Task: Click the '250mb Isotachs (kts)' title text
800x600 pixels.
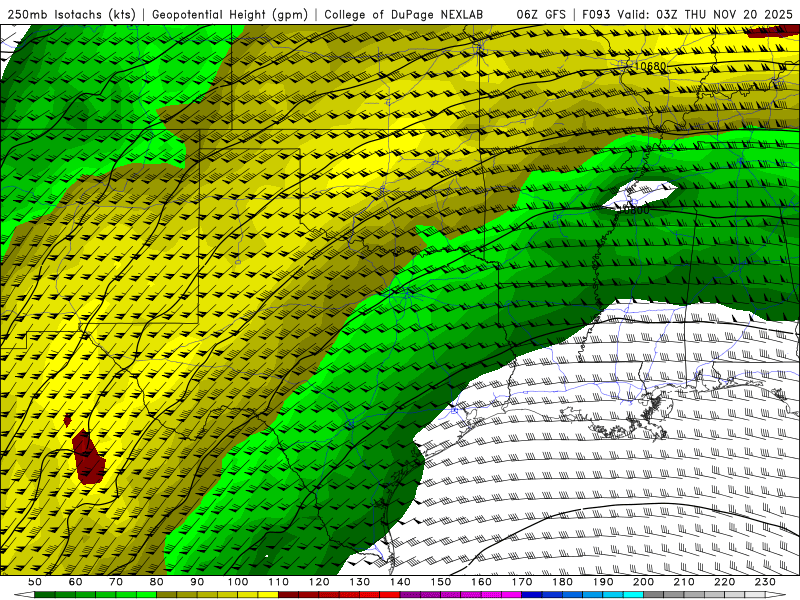Action: (71, 15)
